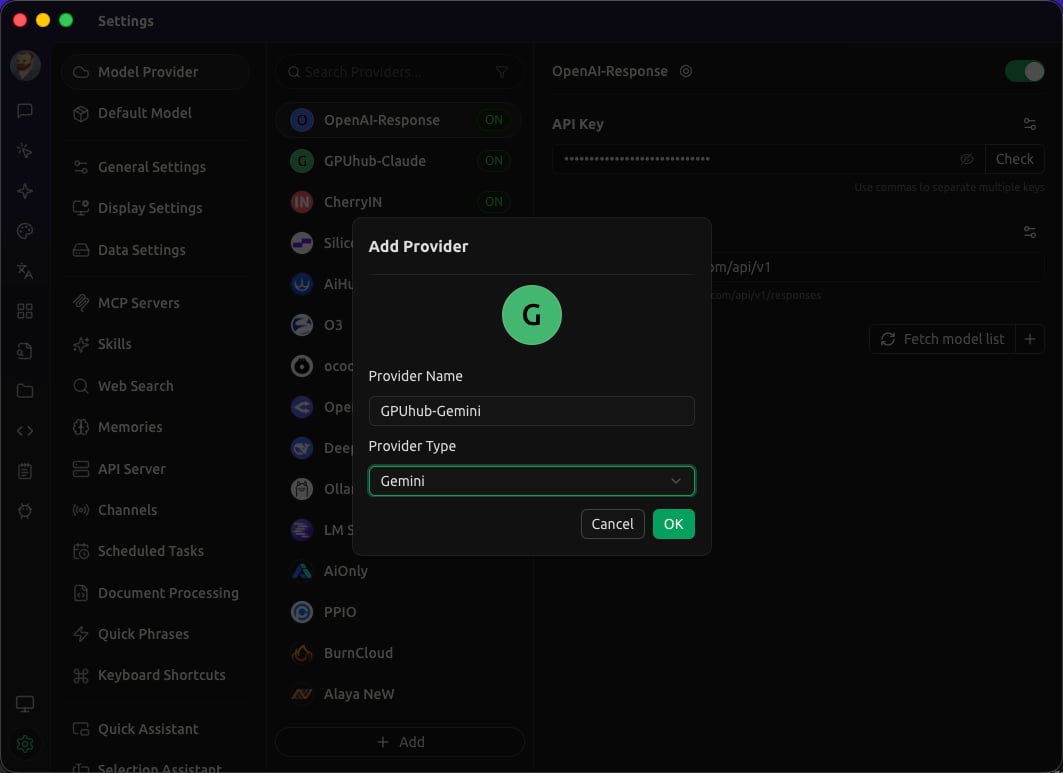This screenshot has width=1063, height=773.
Task: Click the monitor icon in the sidebar
Action: [25, 704]
